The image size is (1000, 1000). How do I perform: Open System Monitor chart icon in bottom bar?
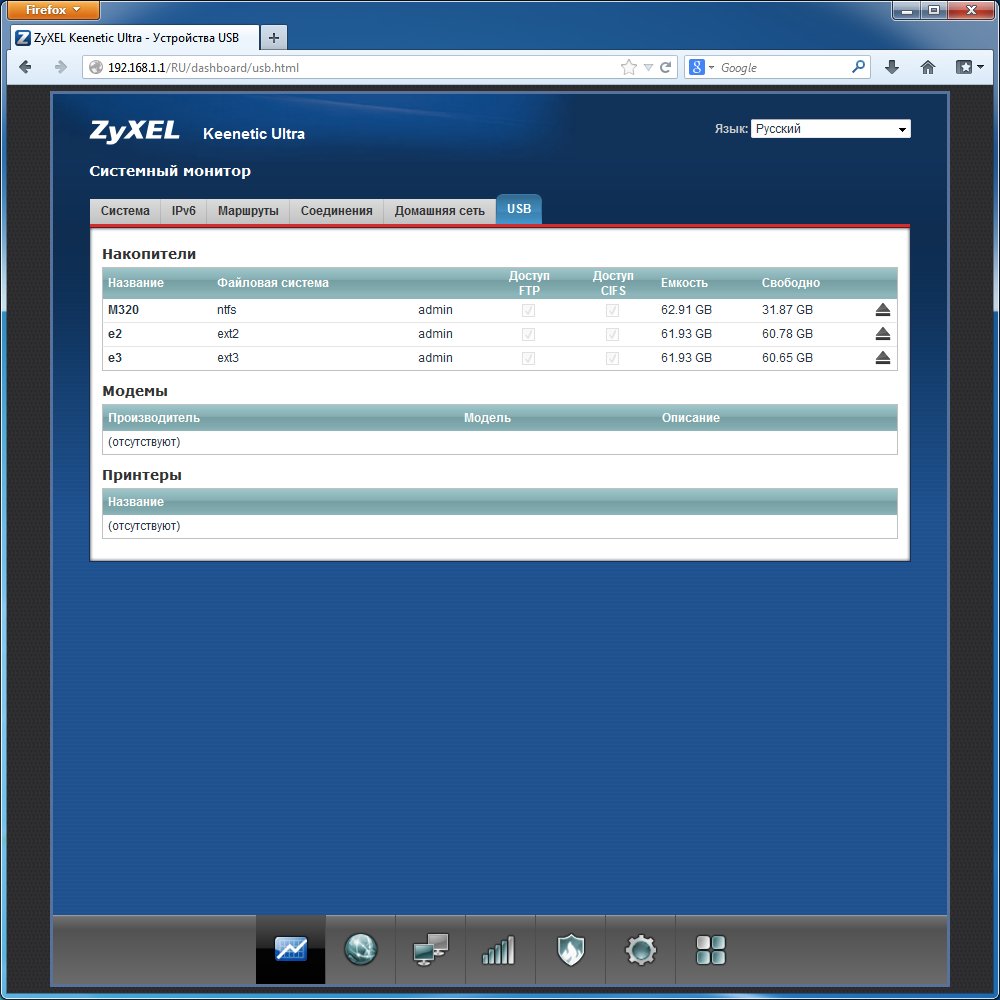(291, 949)
